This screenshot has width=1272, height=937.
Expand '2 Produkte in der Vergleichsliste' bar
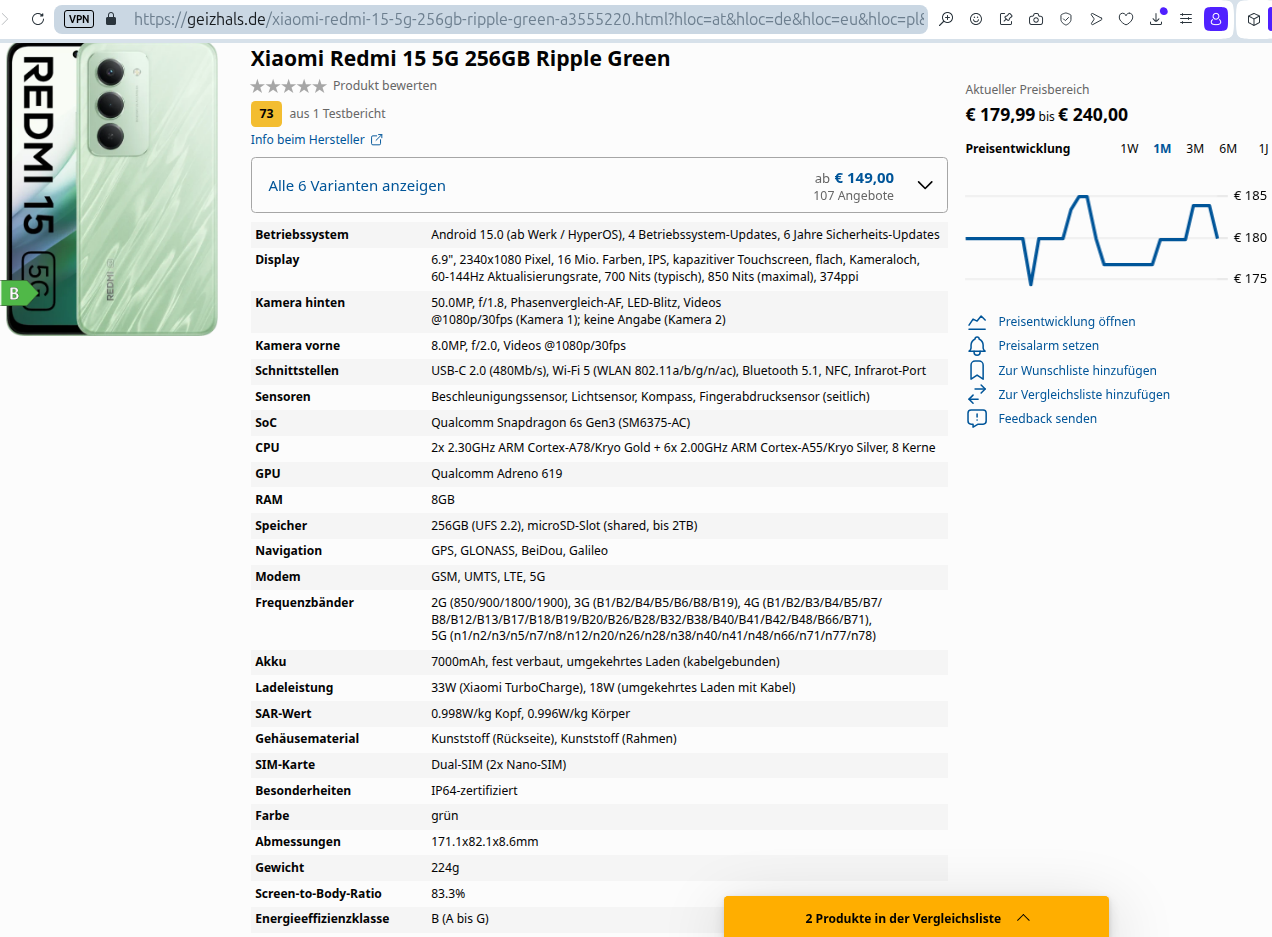point(916,917)
